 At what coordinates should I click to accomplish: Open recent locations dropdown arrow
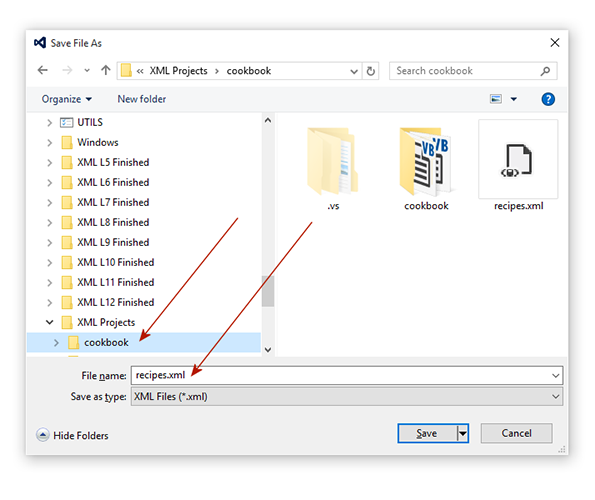tap(87, 71)
